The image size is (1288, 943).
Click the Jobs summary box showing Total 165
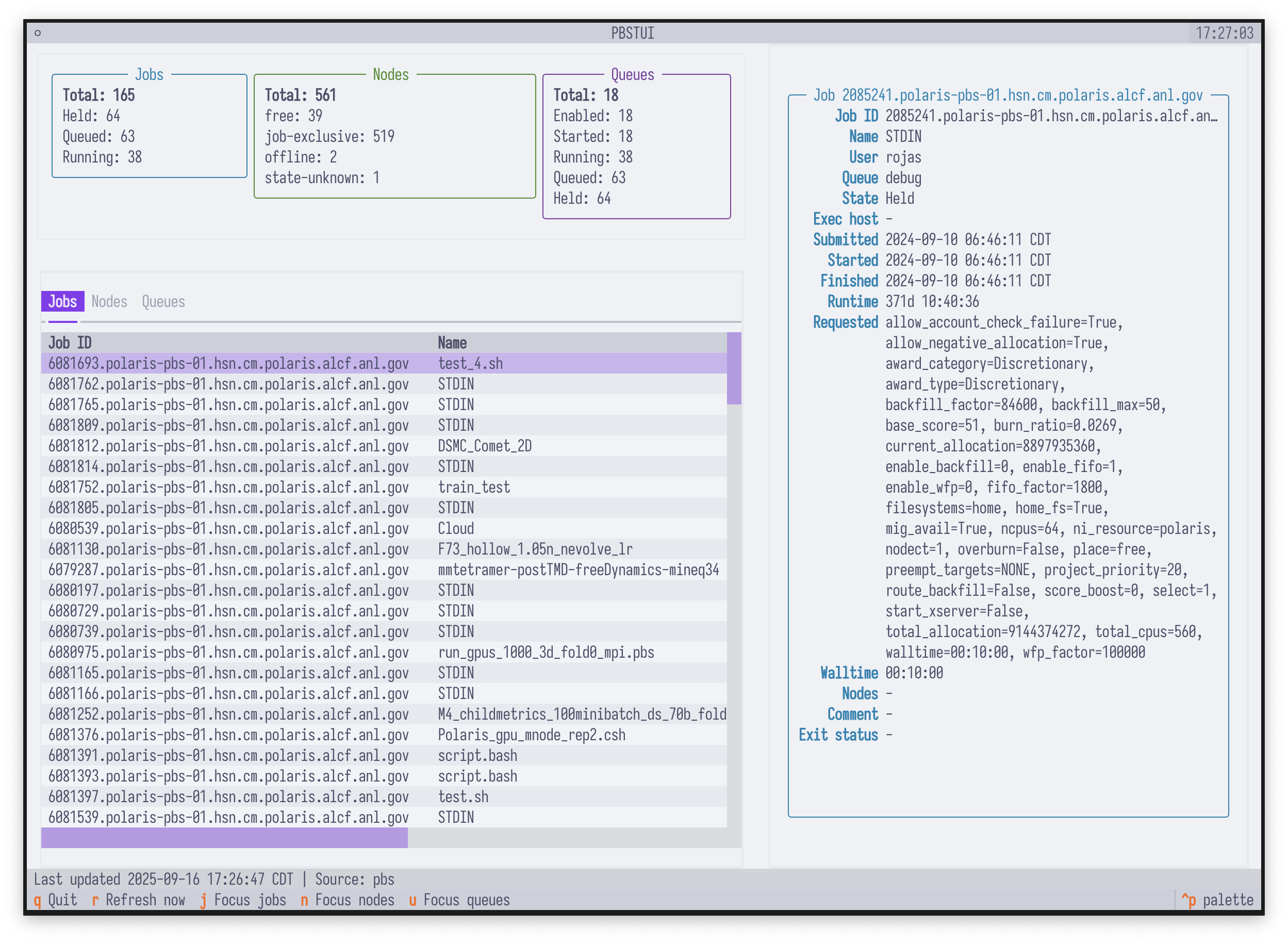coord(148,125)
